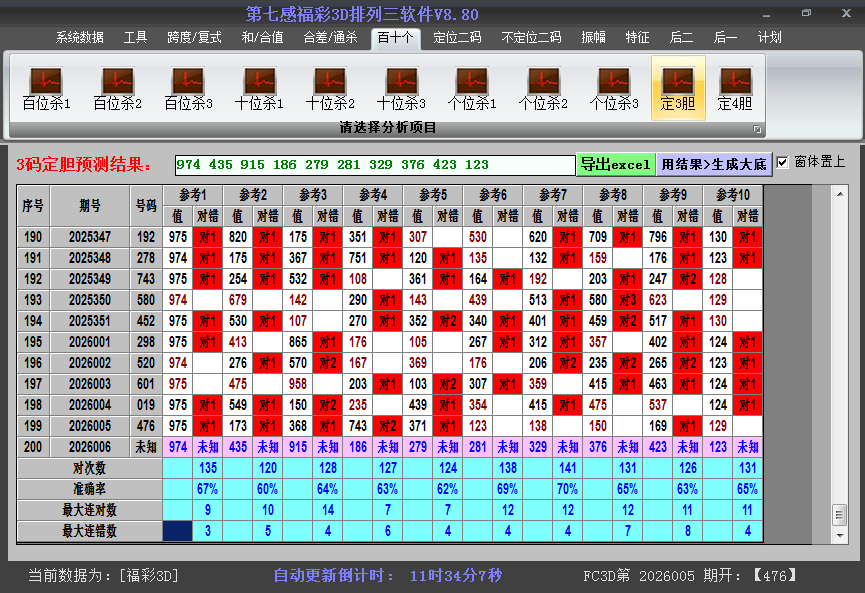Viewport: 865px width, 593px height.
Task: Open the 计划 menu tab
Action: coord(769,37)
